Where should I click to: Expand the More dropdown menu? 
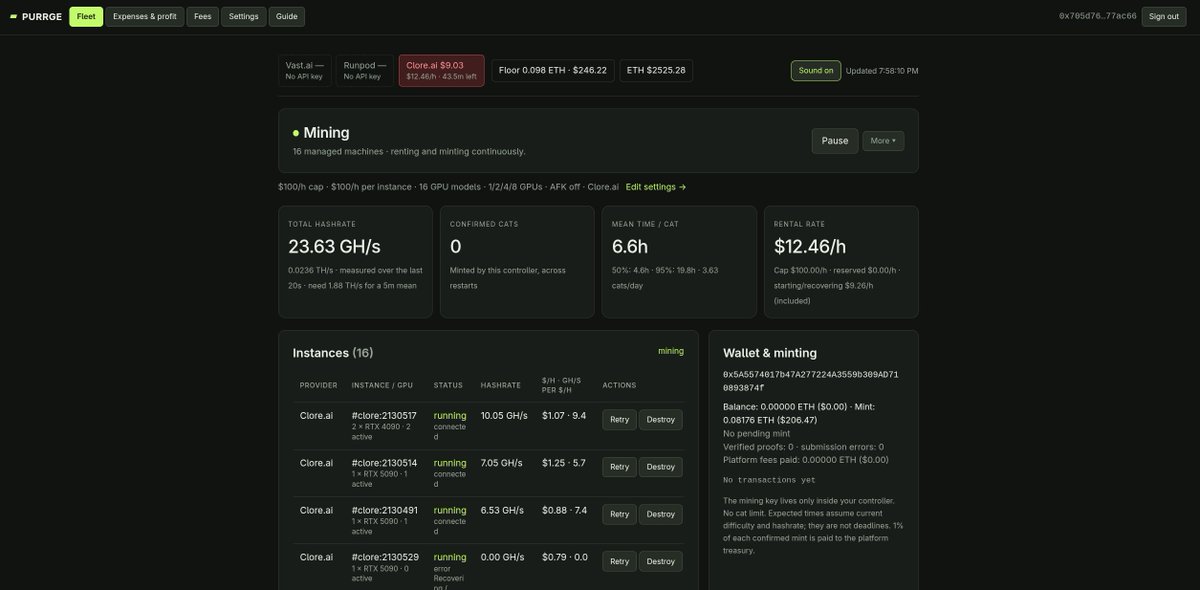coord(883,141)
